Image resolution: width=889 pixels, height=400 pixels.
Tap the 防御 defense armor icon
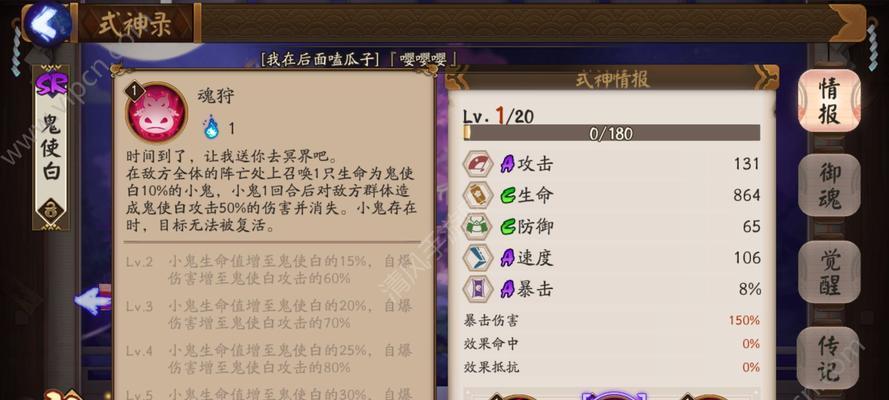477,227
